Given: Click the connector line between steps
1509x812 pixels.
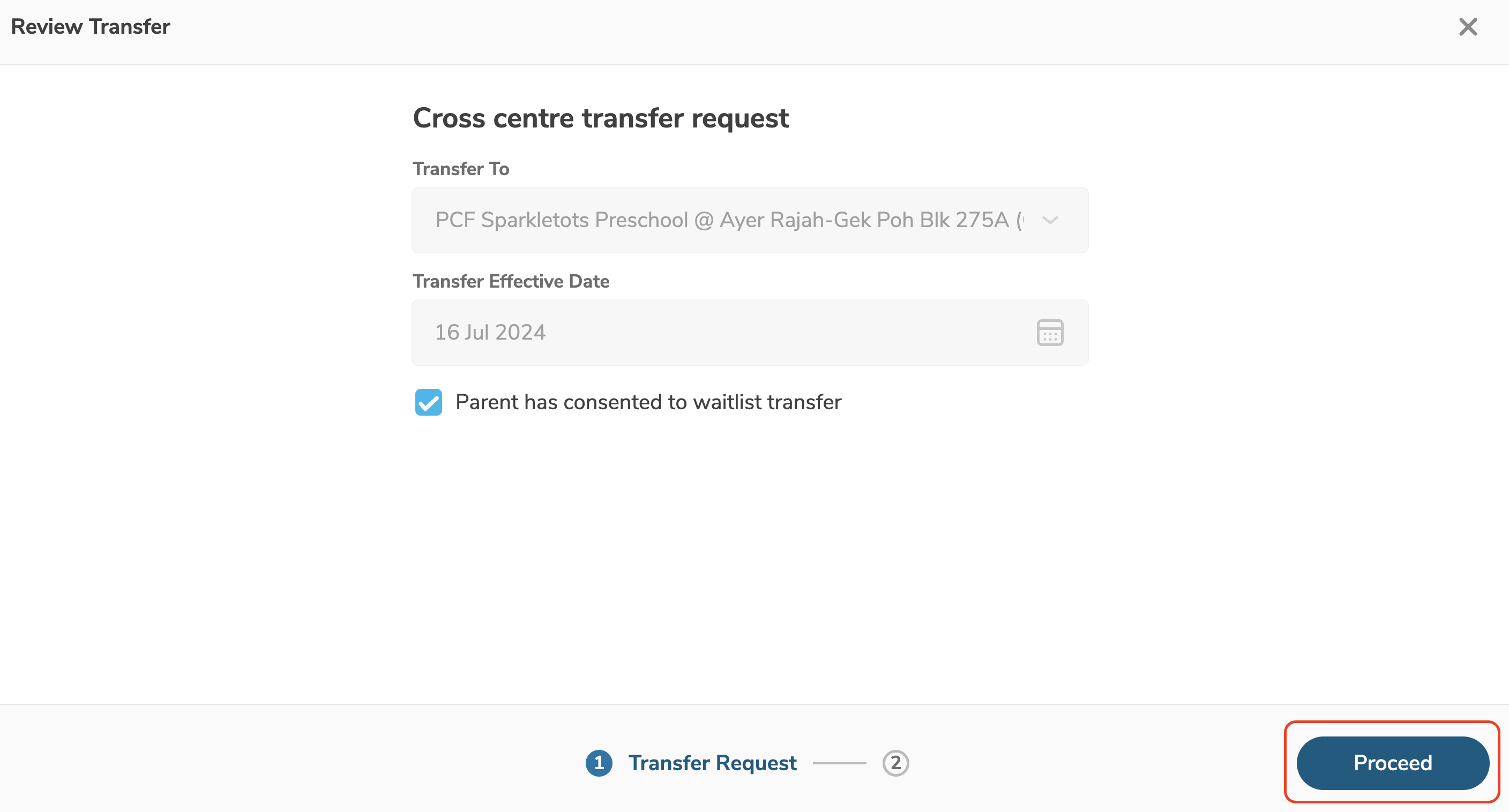Looking at the screenshot, I should [x=839, y=763].
